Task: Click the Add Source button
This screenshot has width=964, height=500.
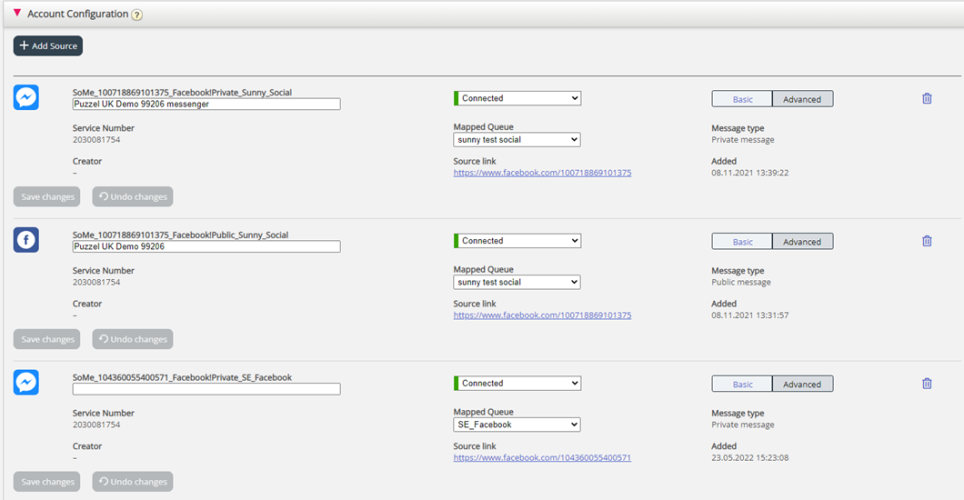Action: click(x=48, y=46)
